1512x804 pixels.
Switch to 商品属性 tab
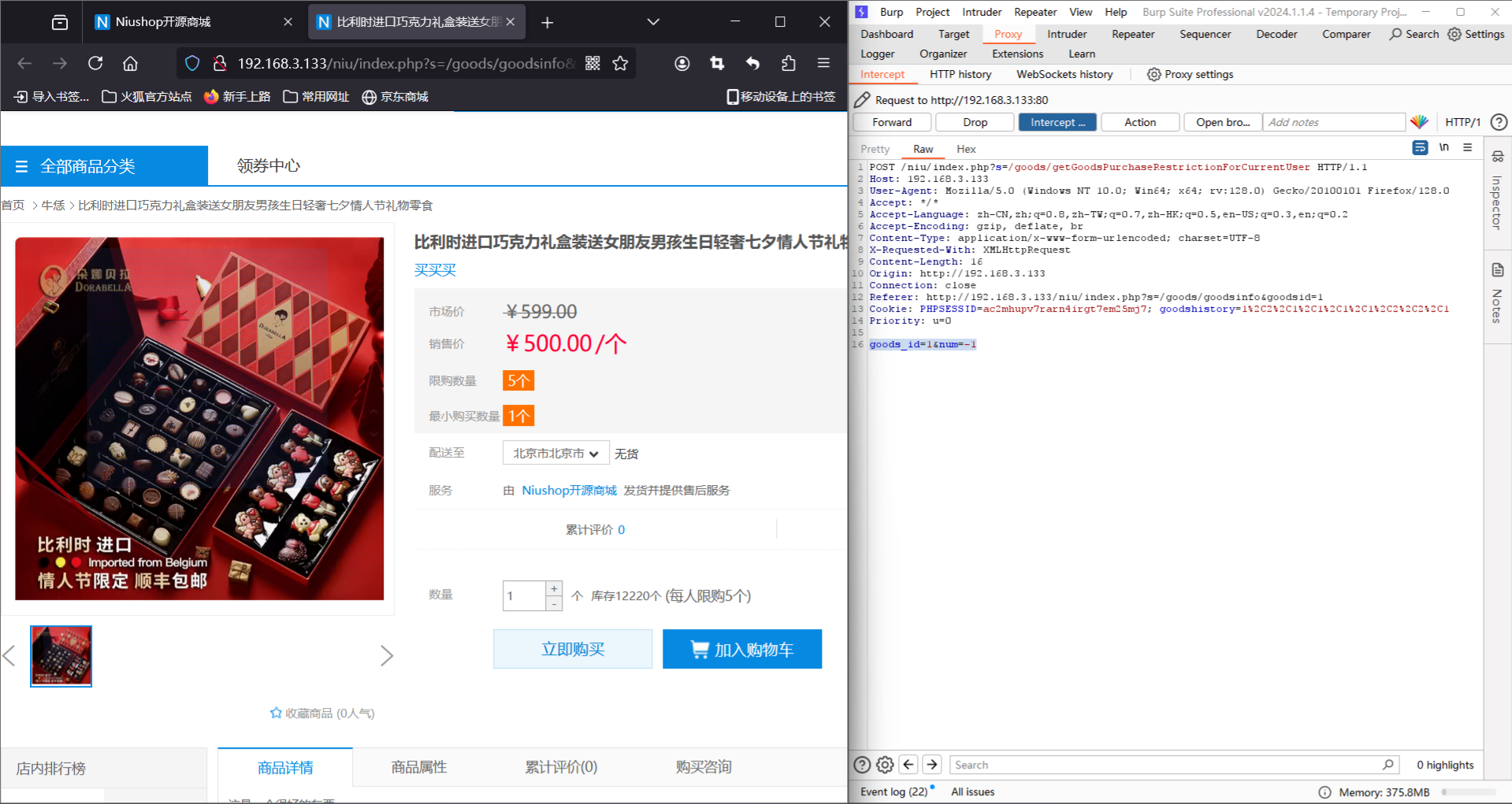[x=419, y=767]
